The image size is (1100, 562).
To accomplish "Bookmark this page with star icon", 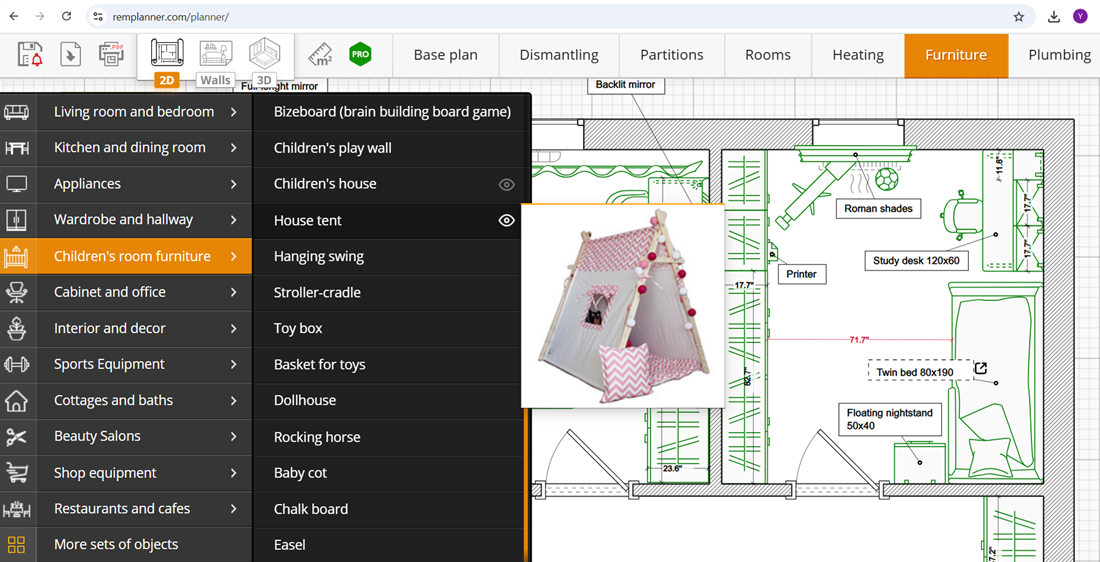I will pyautogui.click(x=1019, y=17).
